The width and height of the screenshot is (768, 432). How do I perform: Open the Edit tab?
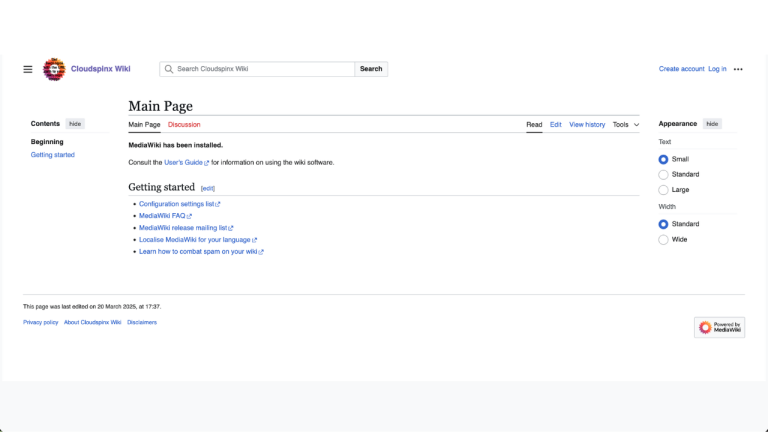[x=555, y=124]
